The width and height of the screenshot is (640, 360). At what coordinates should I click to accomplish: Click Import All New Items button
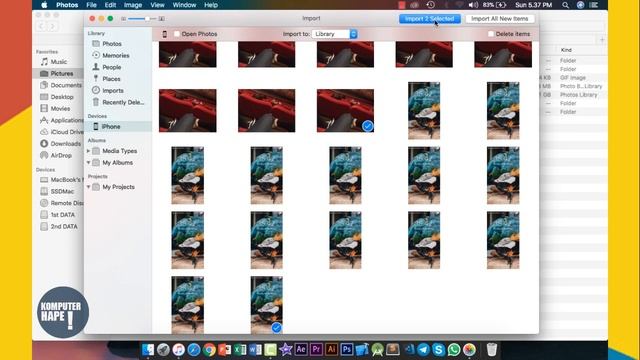(x=500, y=19)
